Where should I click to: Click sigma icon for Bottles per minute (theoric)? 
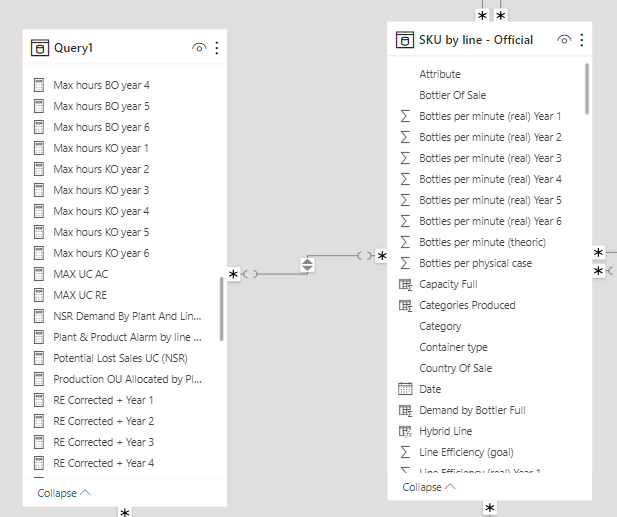pyautogui.click(x=405, y=242)
